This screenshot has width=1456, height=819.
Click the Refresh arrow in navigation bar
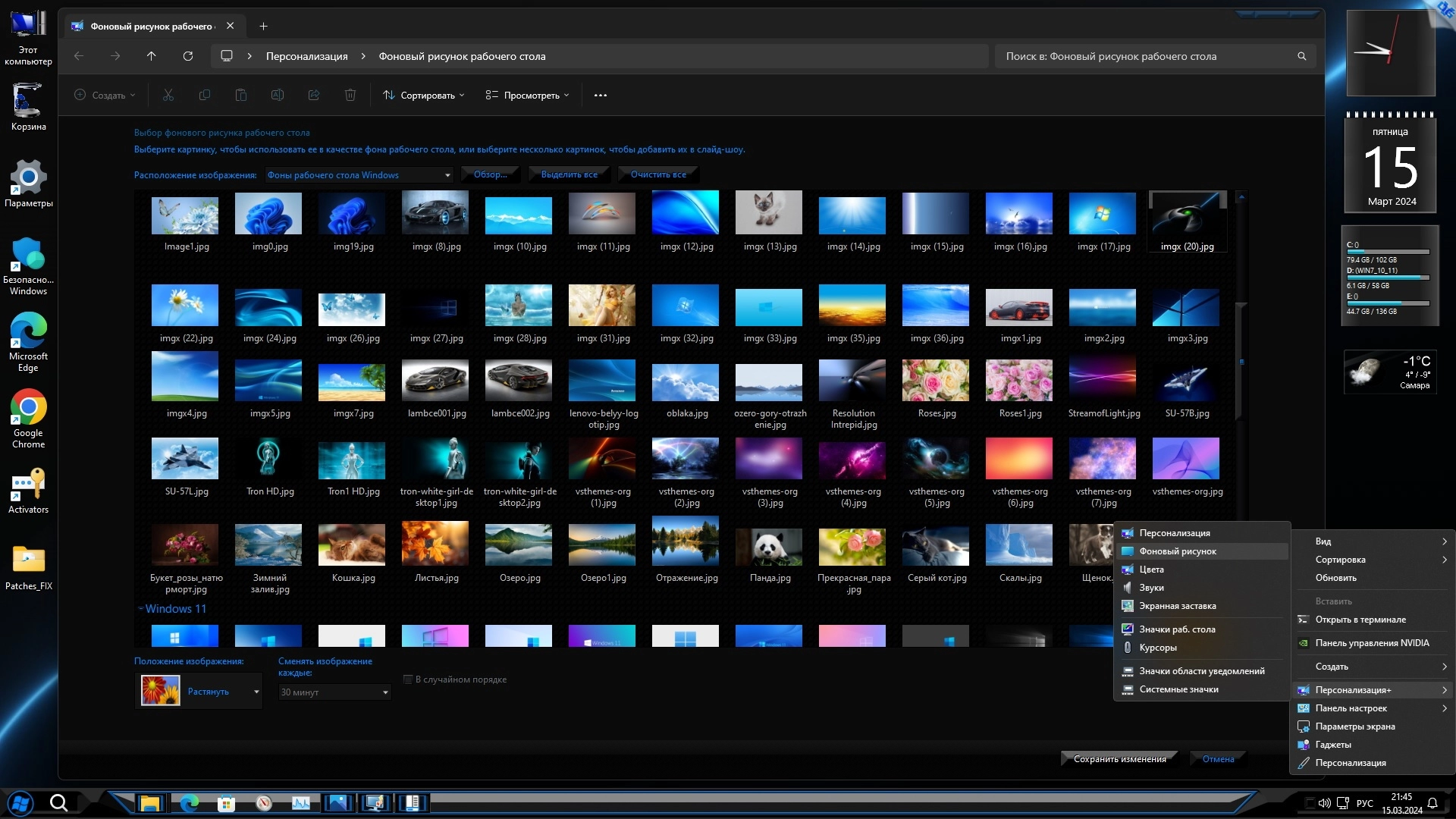pos(188,56)
